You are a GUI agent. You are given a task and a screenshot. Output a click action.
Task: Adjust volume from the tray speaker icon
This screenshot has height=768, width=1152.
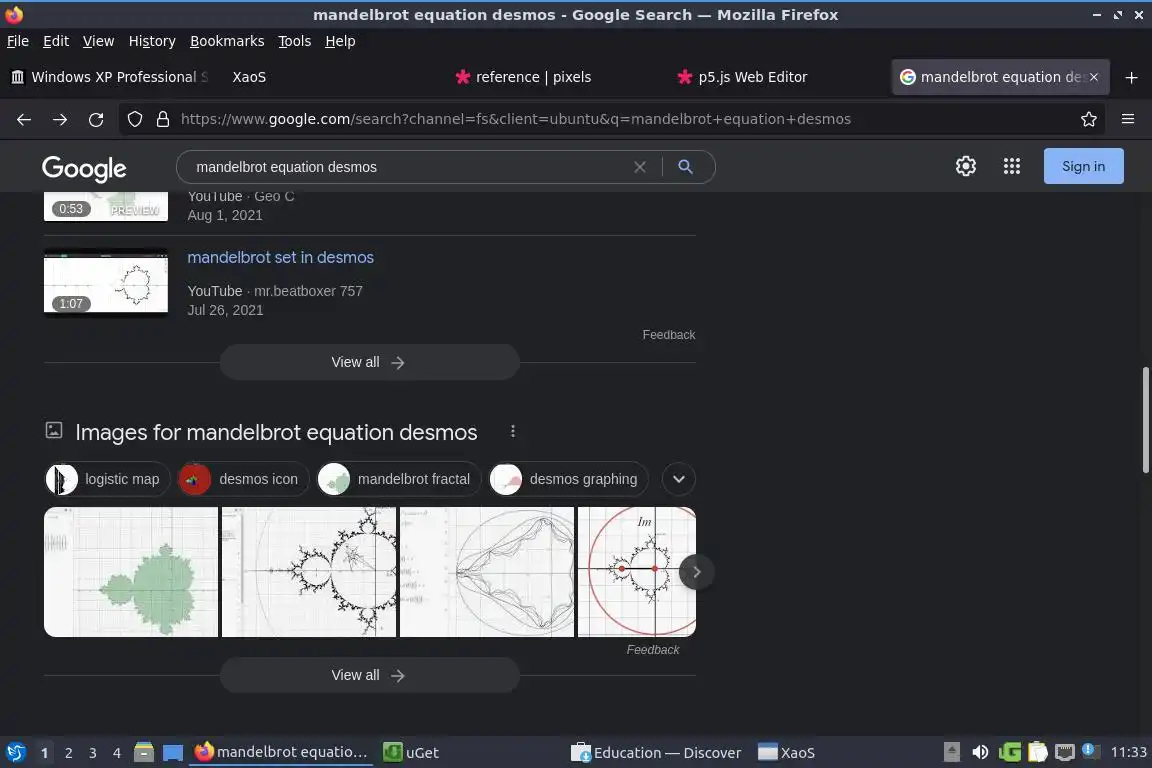pyautogui.click(x=979, y=752)
